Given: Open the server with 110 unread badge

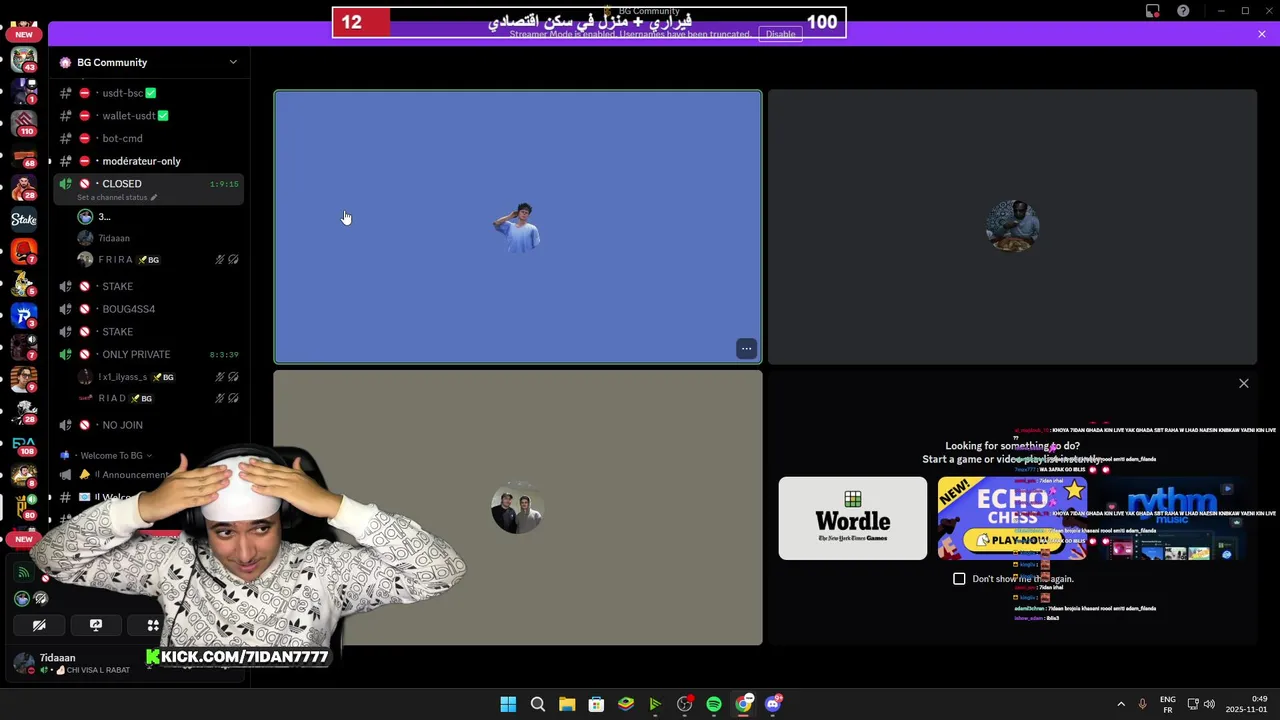Looking at the screenshot, I should tap(24, 123).
